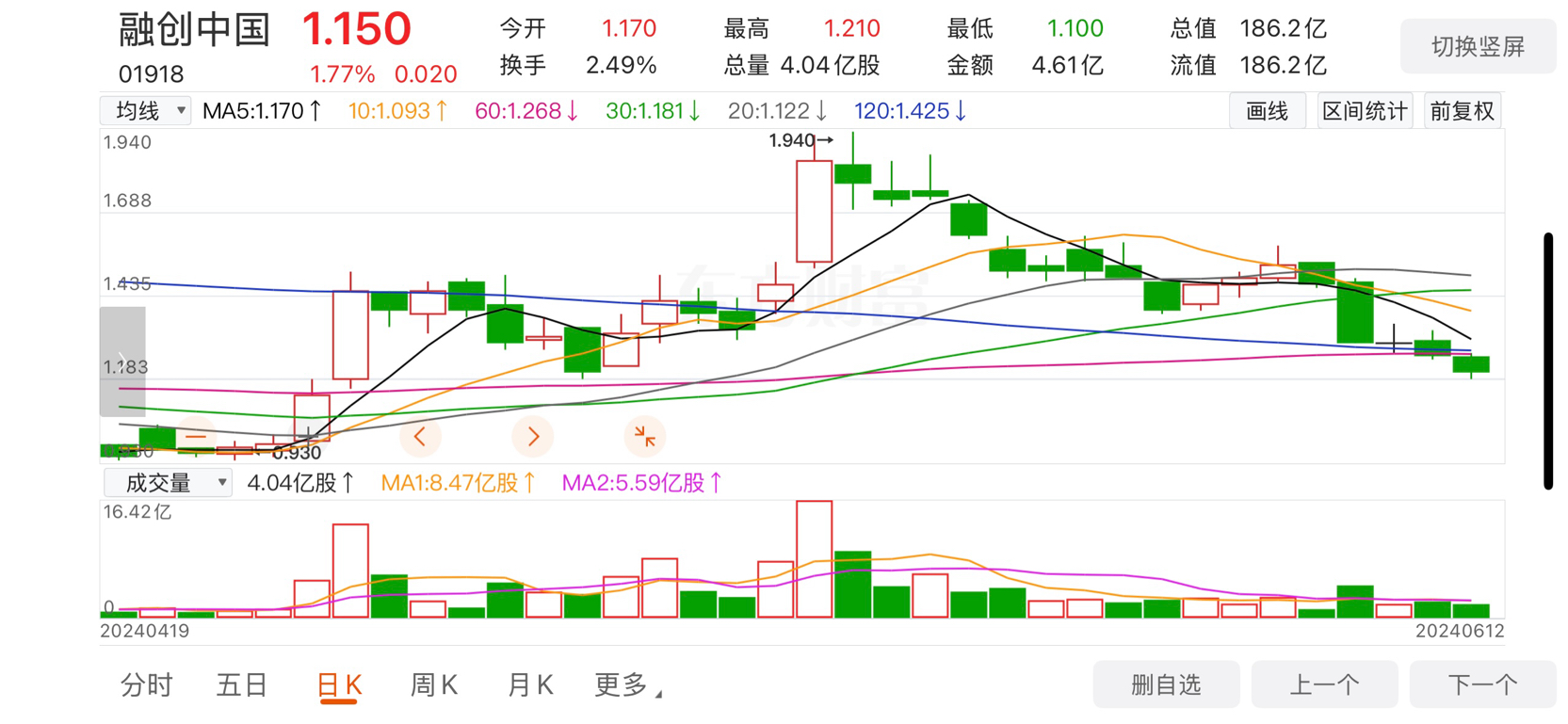Tap the gray 20:1.122 MA label
This screenshot has width=1568, height=724.
pyautogui.click(x=778, y=111)
